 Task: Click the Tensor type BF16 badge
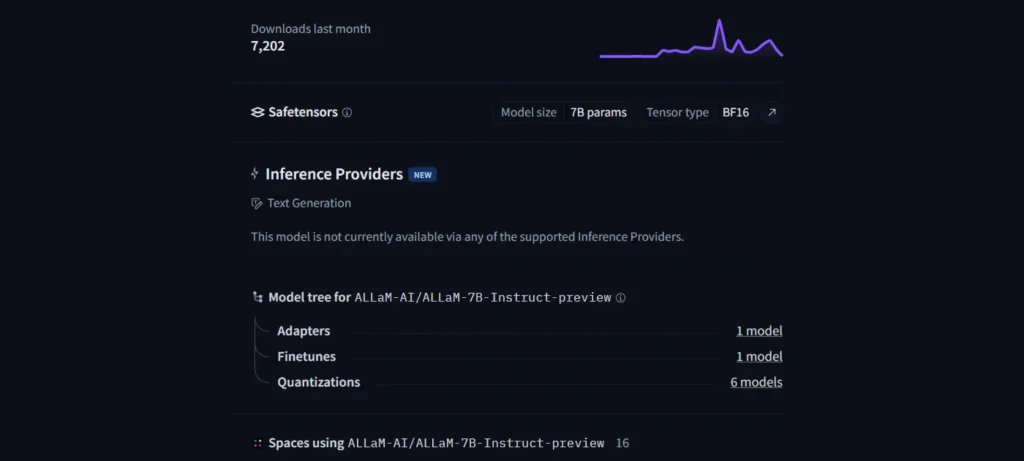click(x=697, y=112)
